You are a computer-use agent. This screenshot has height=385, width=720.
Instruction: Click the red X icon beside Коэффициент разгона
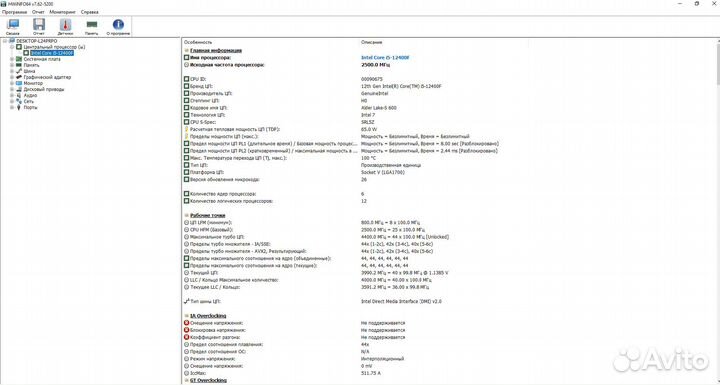click(186, 337)
